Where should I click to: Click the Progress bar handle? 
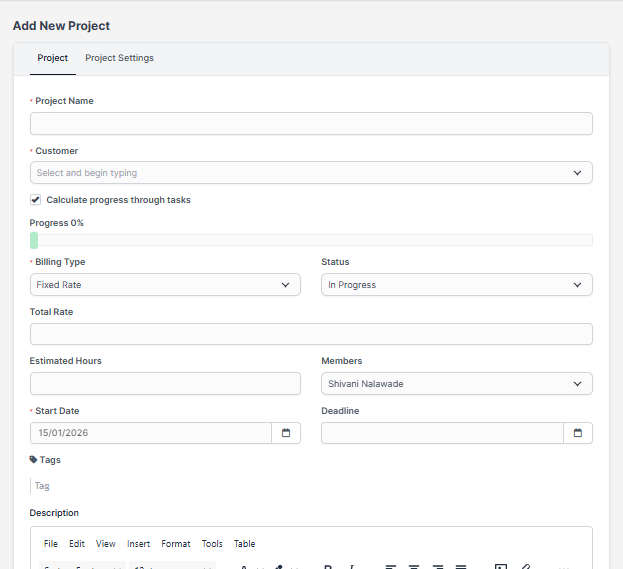coord(34,240)
